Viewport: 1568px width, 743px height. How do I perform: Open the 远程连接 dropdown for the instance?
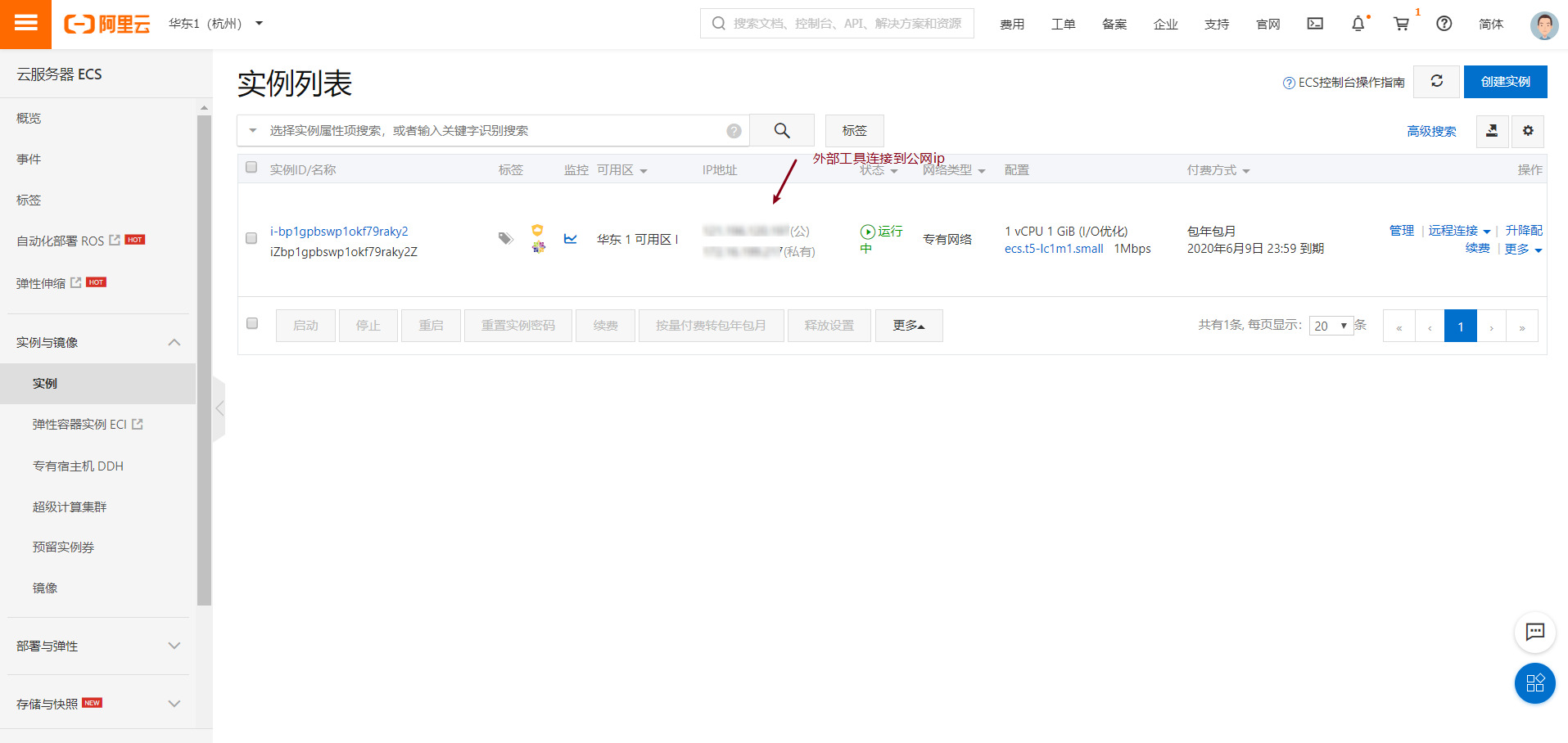(1460, 231)
